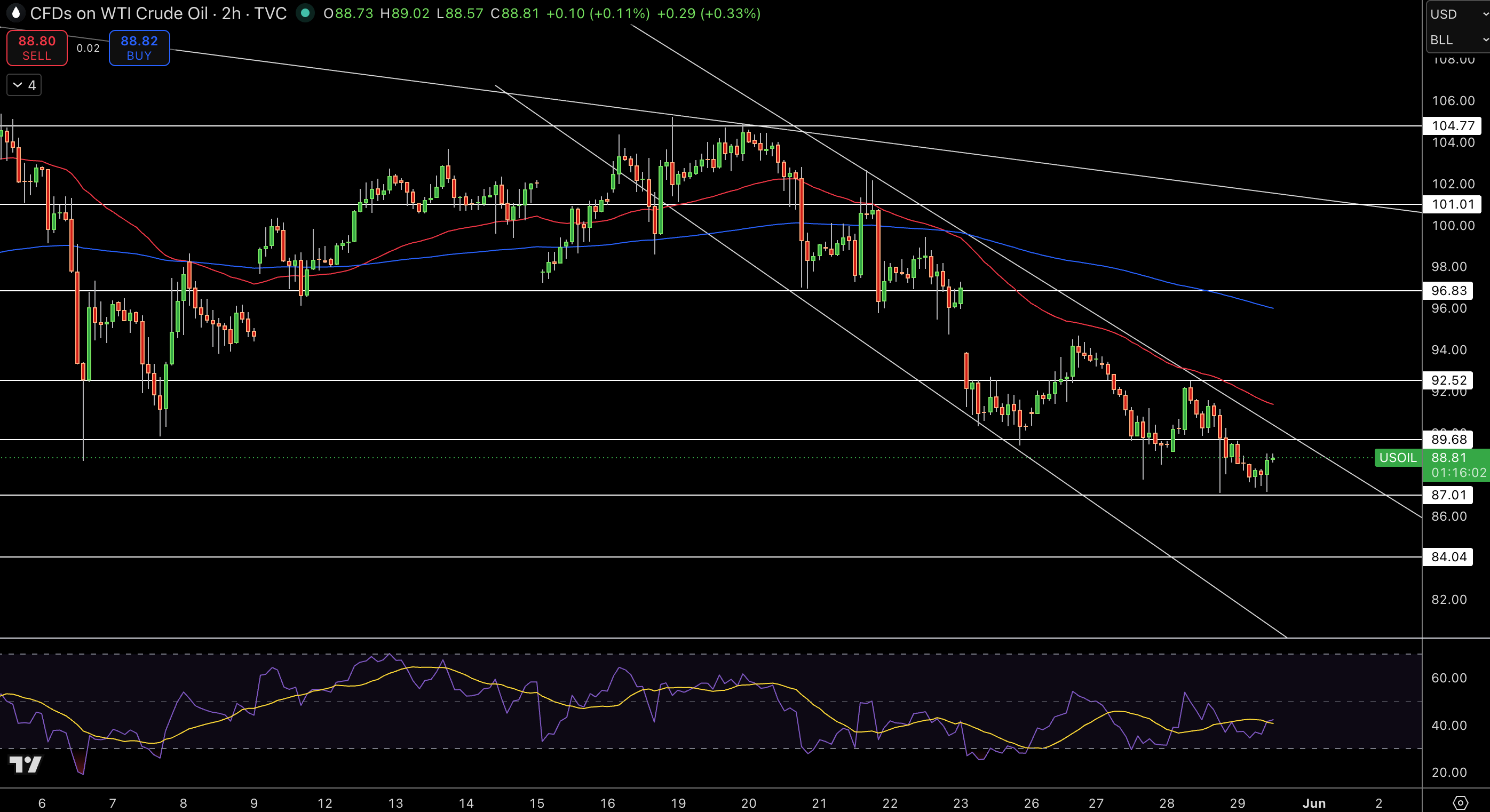Click the green USOIL price tag
The height and width of the screenshot is (812, 1490).
pyautogui.click(x=1398, y=457)
